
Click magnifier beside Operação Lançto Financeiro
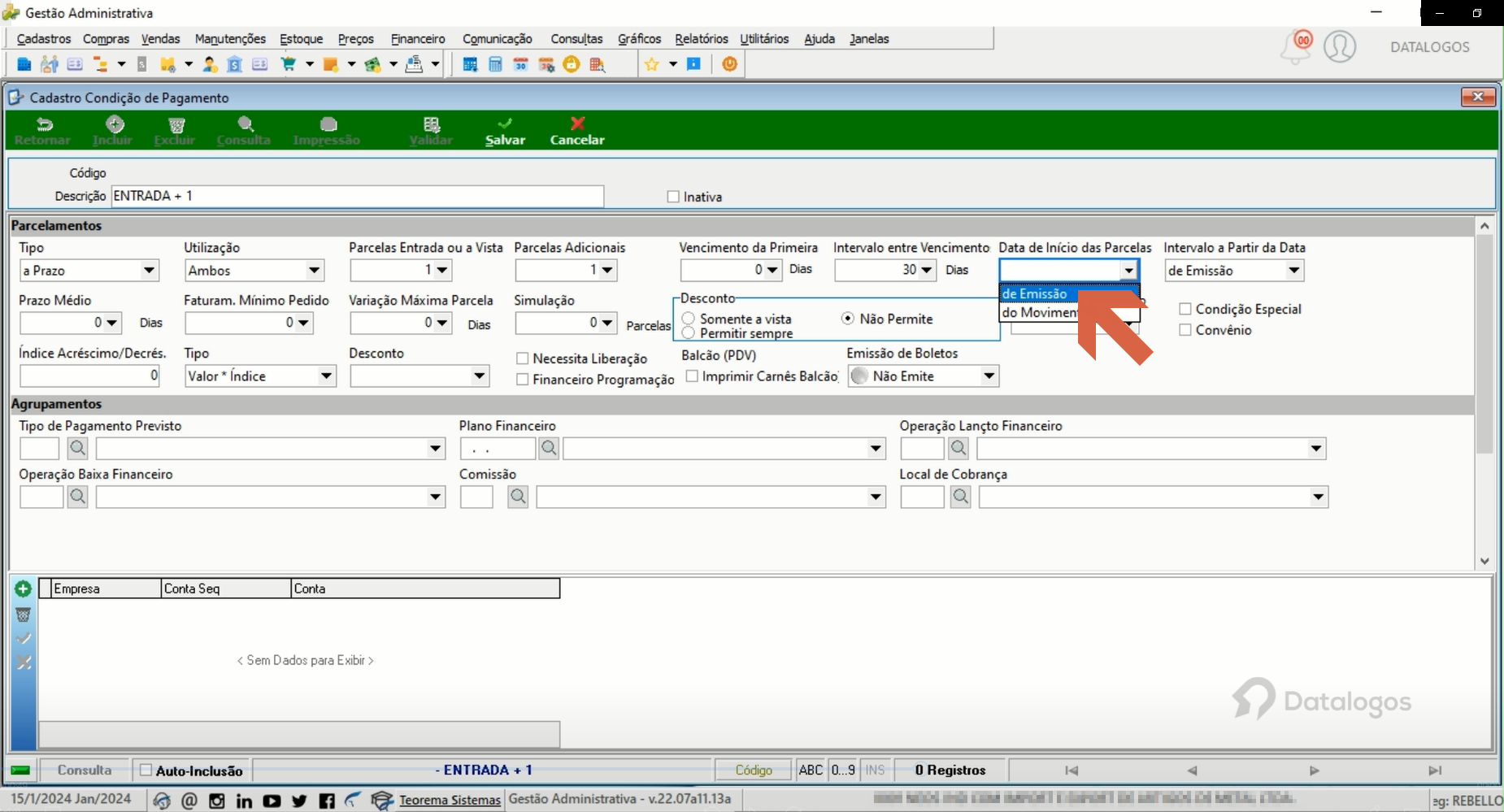coord(958,448)
